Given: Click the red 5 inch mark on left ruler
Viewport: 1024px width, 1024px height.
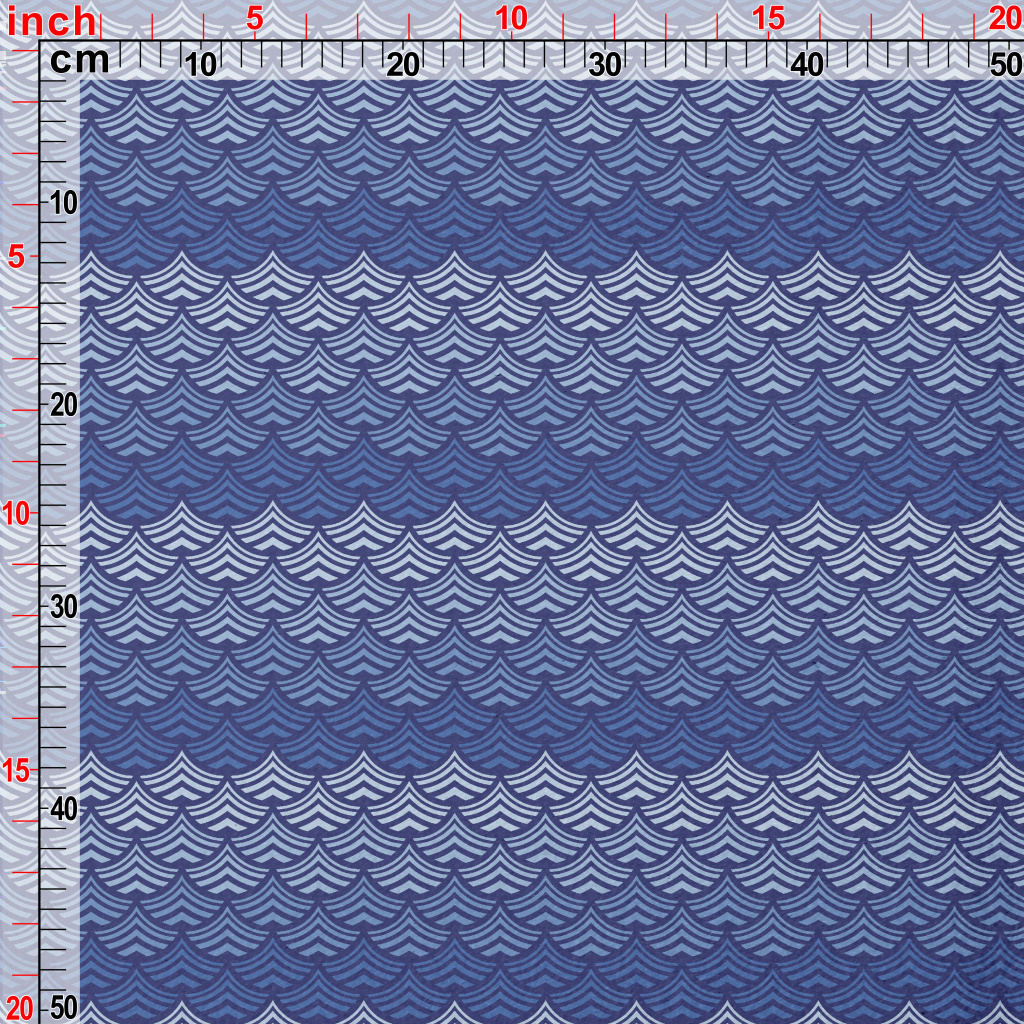Looking at the screenshot, I should pos(17,257).
